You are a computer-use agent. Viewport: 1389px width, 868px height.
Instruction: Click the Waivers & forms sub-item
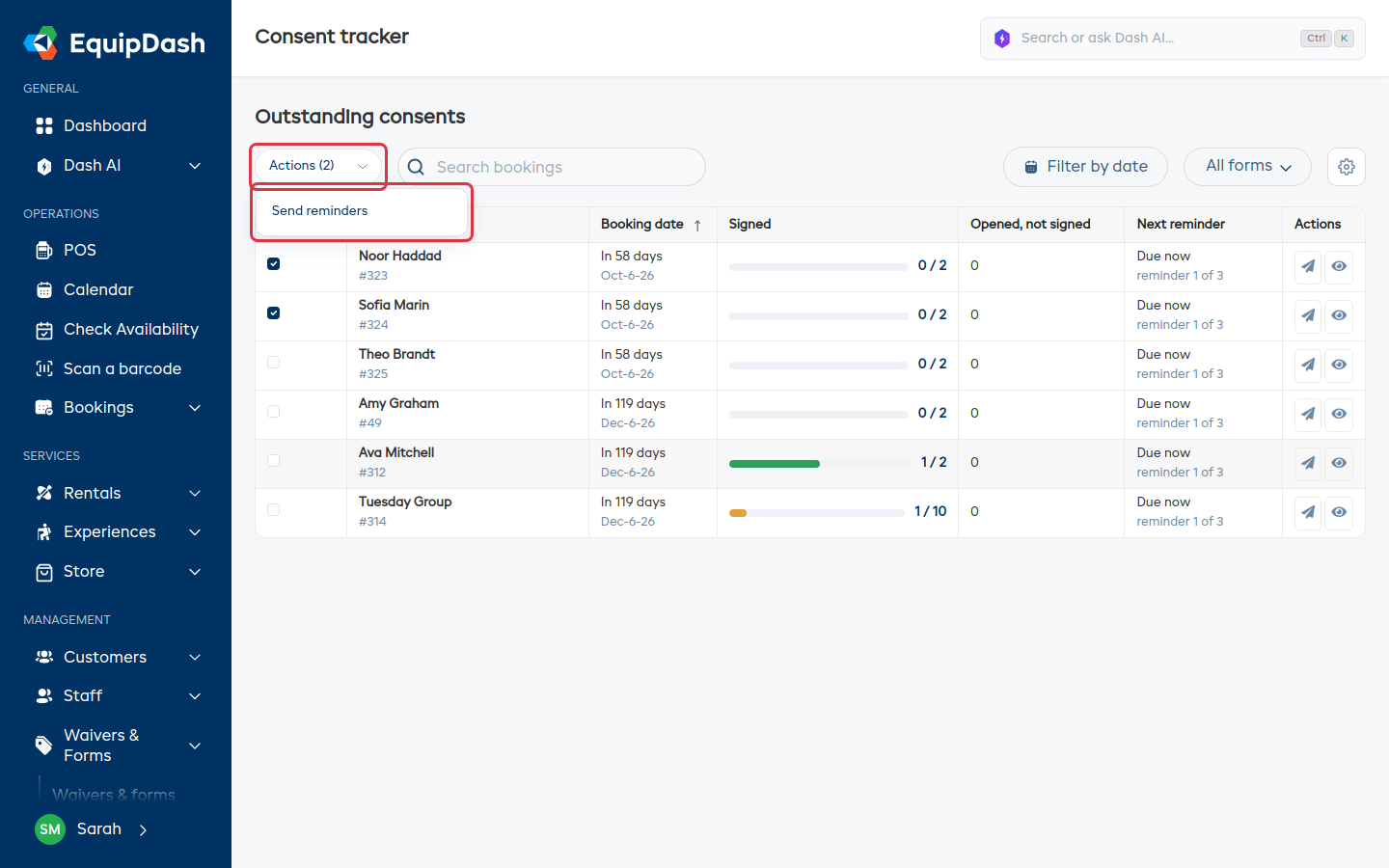[114, 795]
